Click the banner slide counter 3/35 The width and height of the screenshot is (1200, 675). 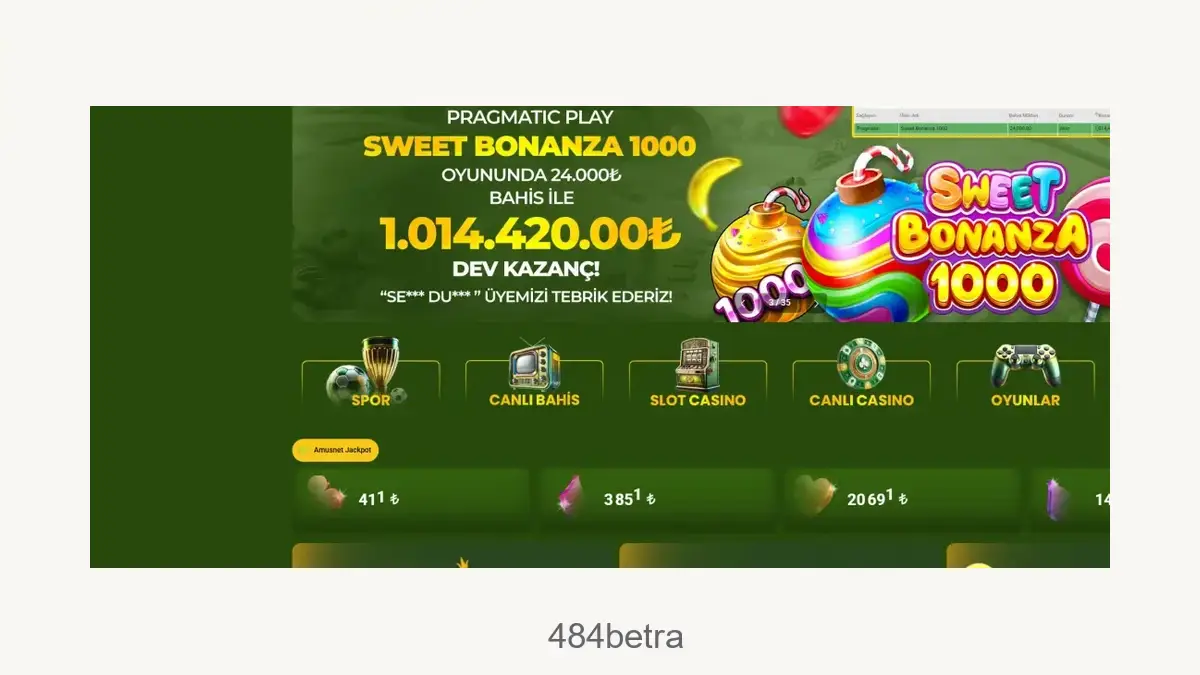780,302
